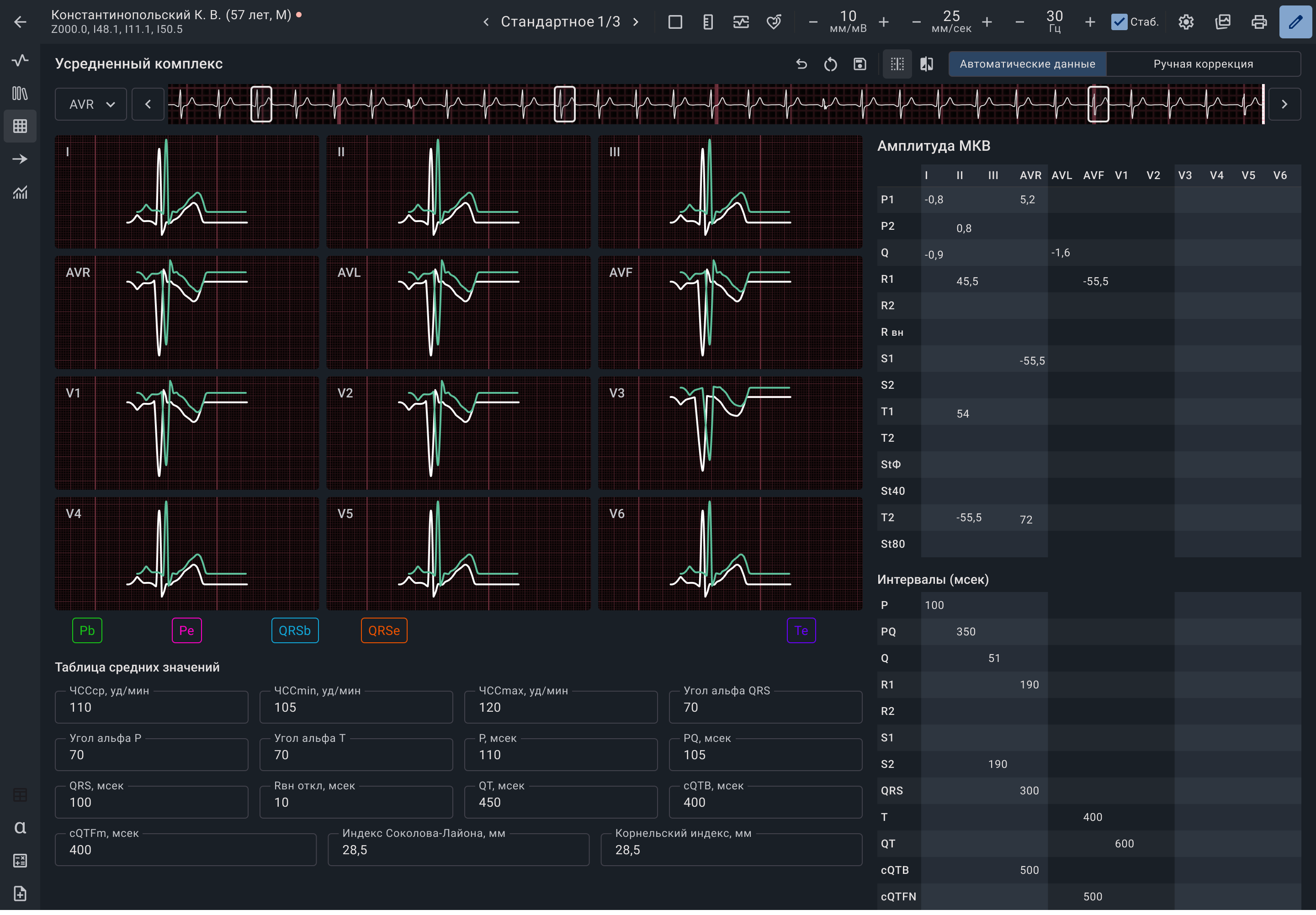The image size is (1316, 915).
Task: Open the ECG waveform view in sidebar
Action: [x=20, y=60]
